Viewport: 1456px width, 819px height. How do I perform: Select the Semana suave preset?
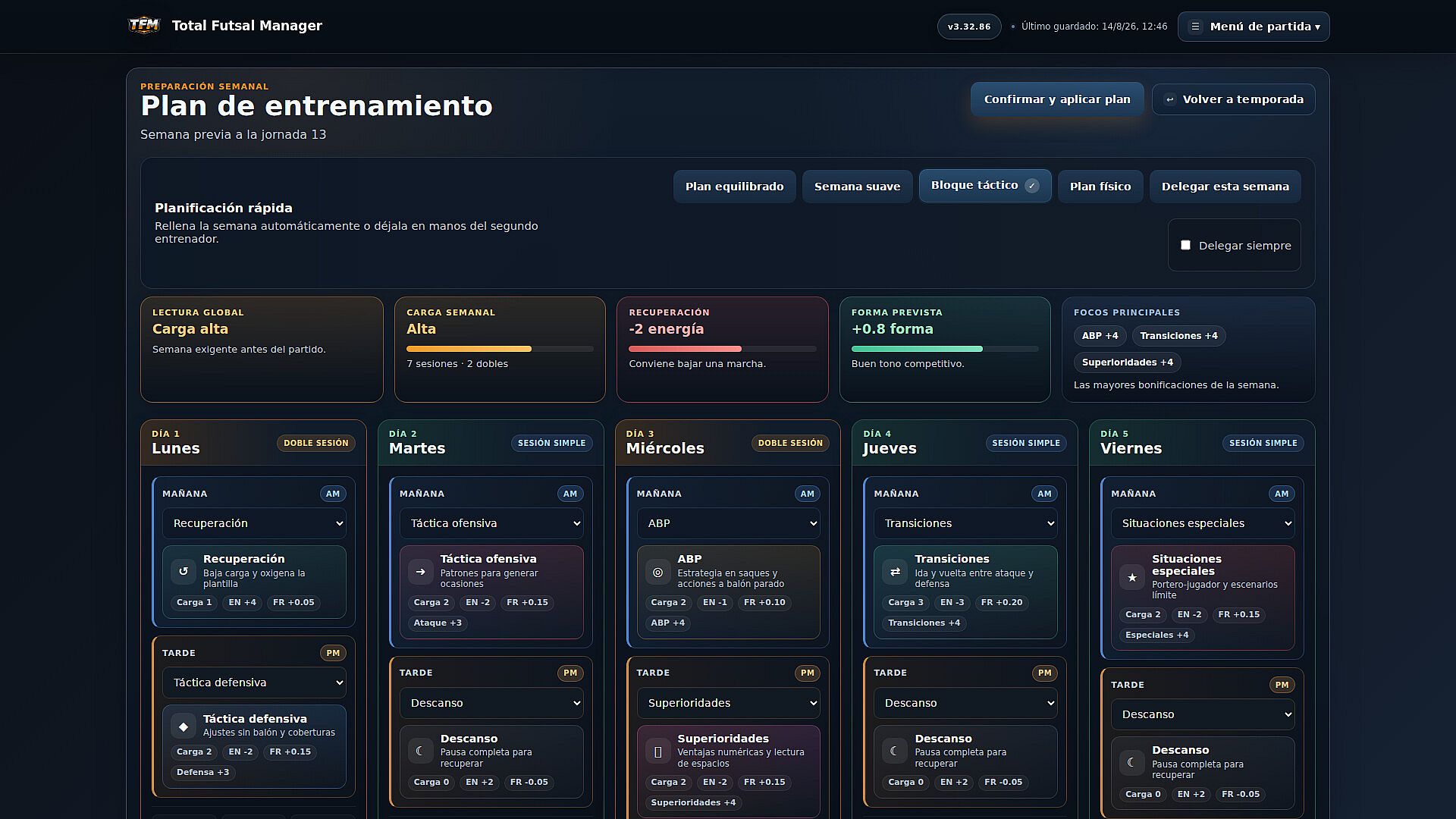pos(858,187)
